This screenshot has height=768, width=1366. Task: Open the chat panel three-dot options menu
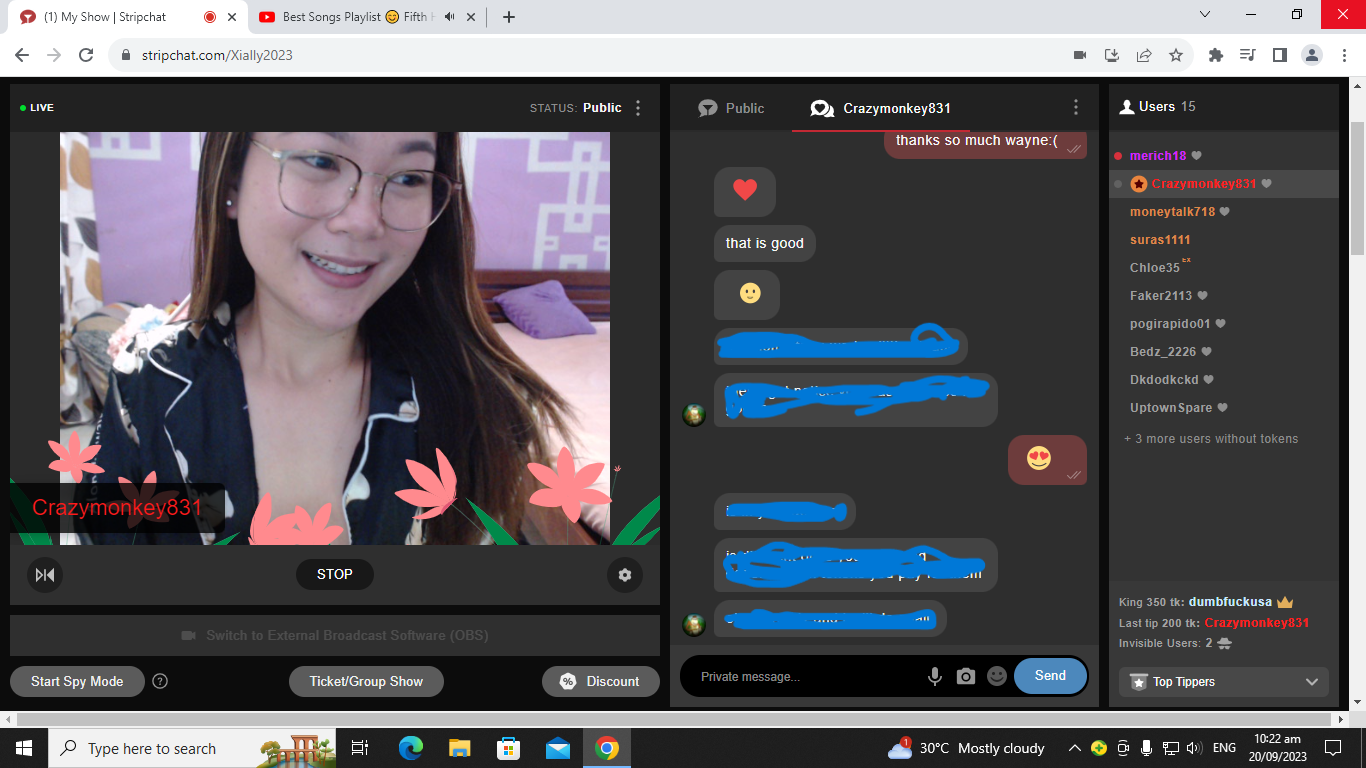(x=1076, y=108)
